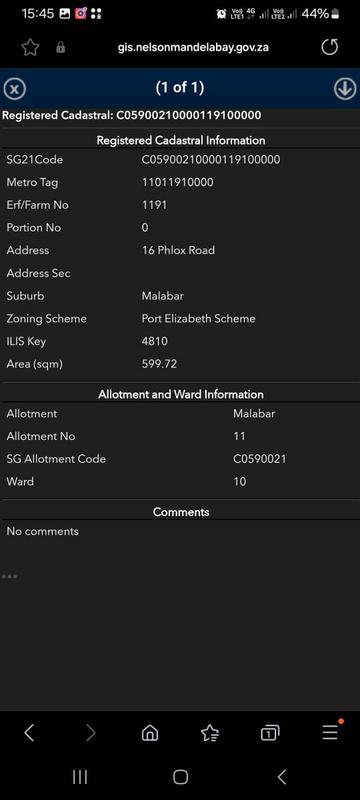Select the SG21Code value C05900210000119100000

click(x=211, y=160)
